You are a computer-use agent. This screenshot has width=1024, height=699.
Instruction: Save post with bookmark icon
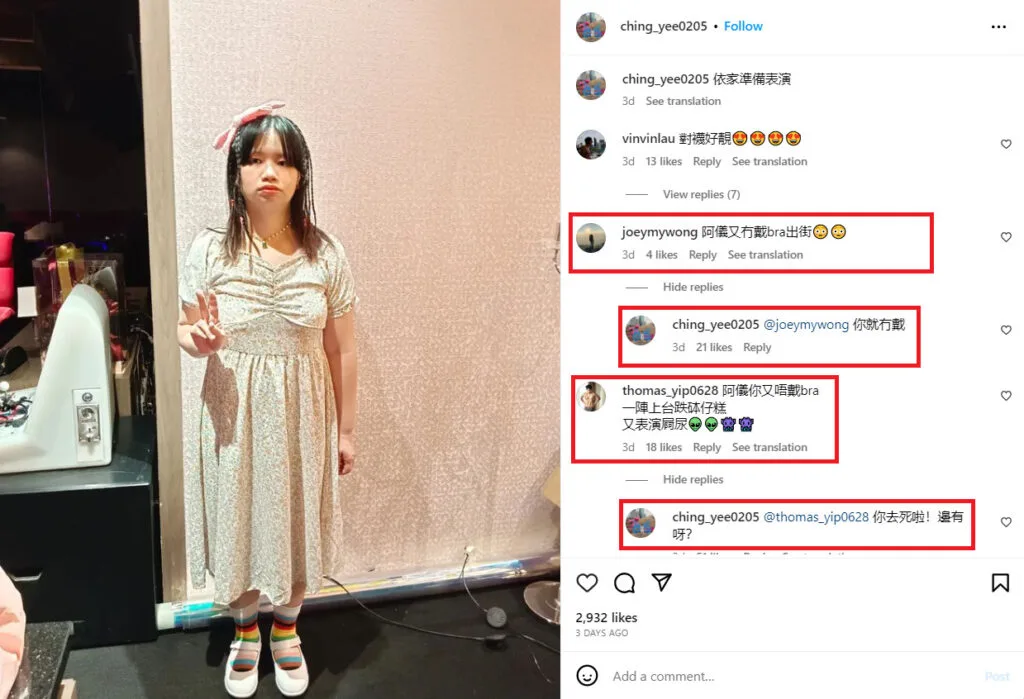click(x=1000, y=582)
